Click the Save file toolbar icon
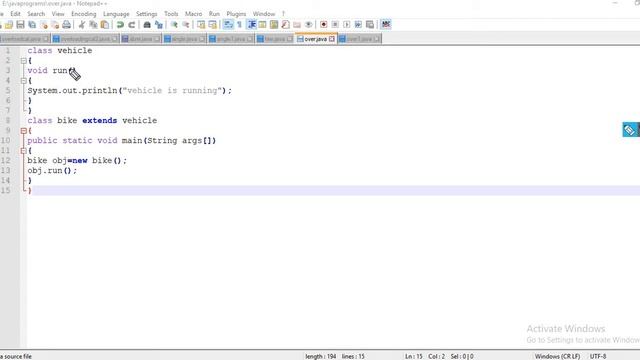This screenshot has height=360, width=640. (x=20, y=25)
